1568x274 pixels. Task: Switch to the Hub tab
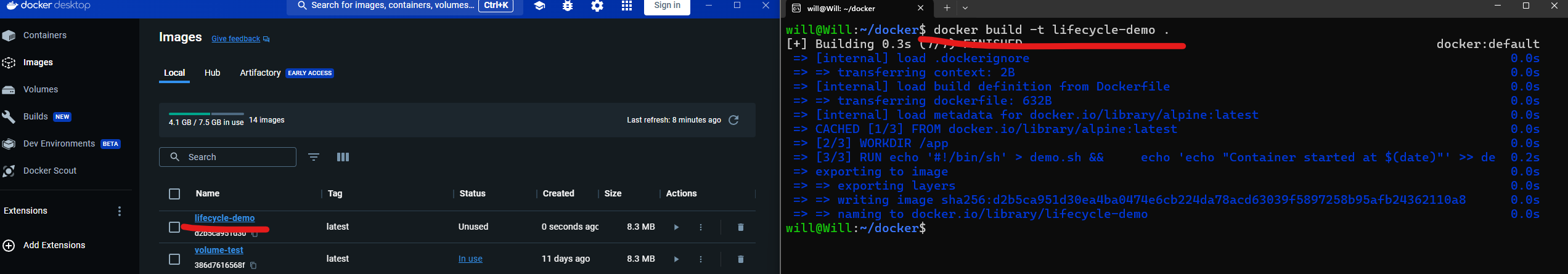[212, 73]
